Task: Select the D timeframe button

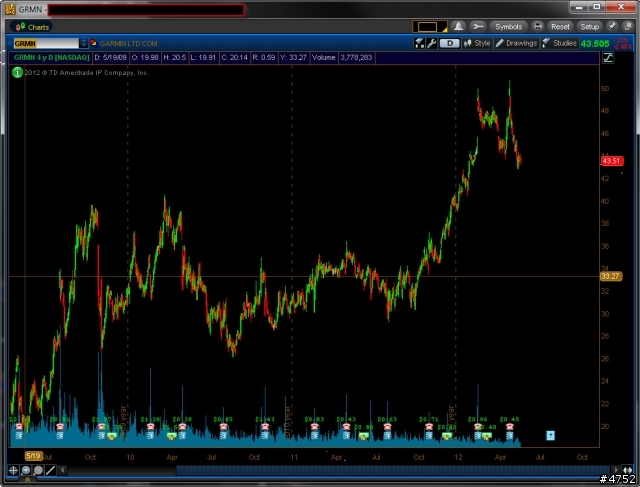Action: 449,43
